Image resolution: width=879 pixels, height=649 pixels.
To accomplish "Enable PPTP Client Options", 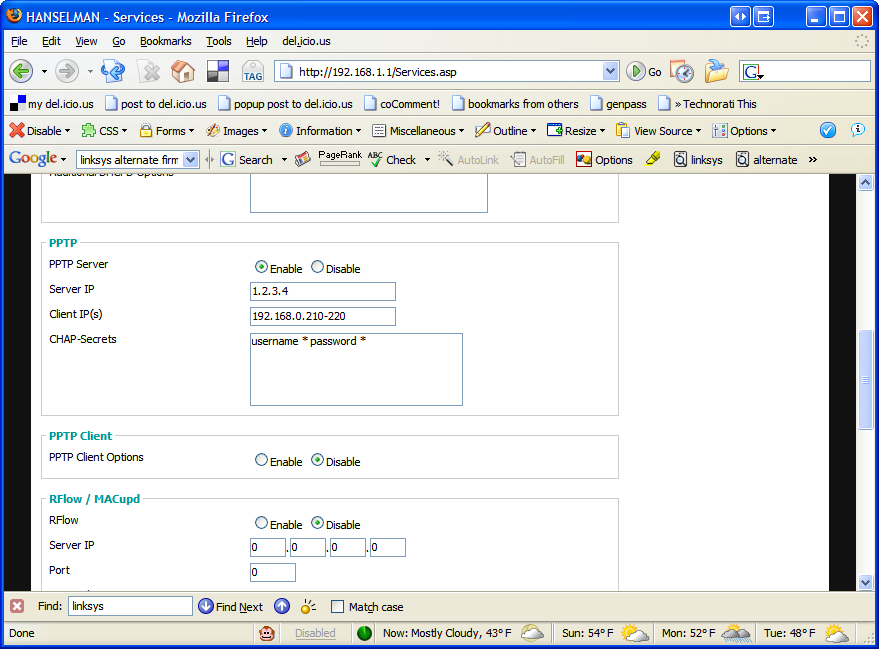I will [x=261, y=460].
